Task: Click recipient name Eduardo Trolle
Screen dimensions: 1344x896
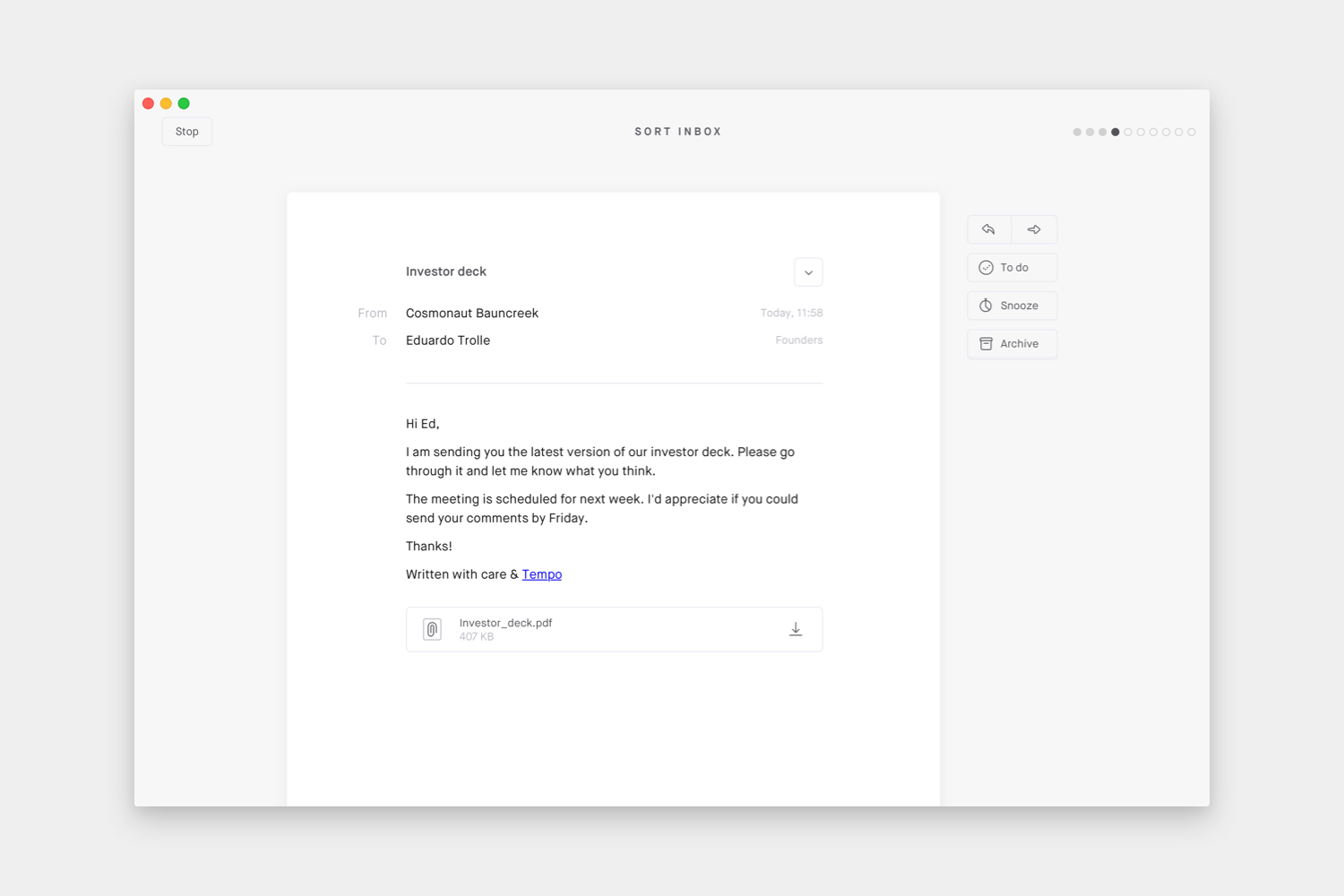Action: (x=447, y=340)
